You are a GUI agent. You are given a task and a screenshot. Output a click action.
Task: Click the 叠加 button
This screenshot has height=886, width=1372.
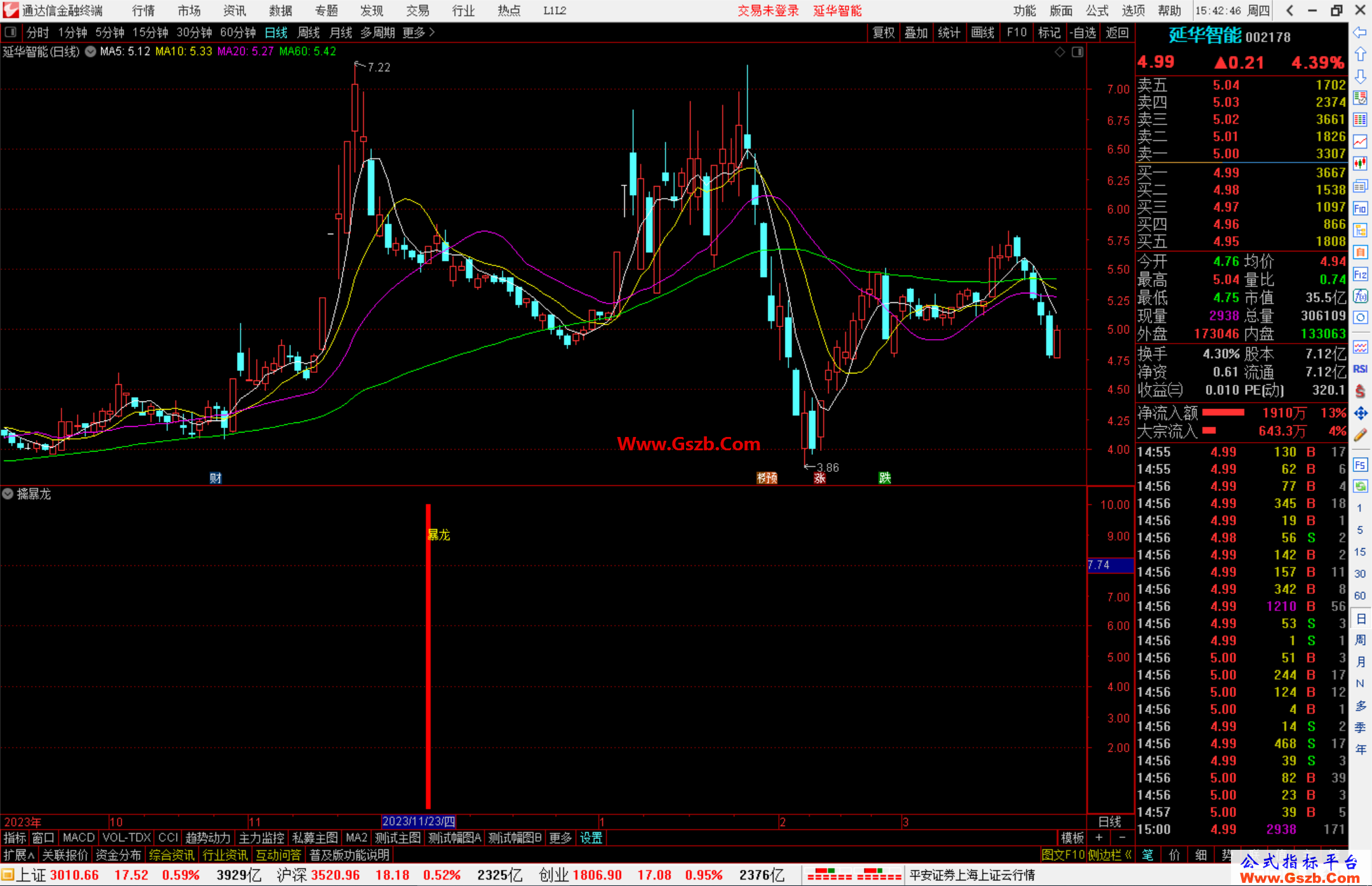click(917, 32)
